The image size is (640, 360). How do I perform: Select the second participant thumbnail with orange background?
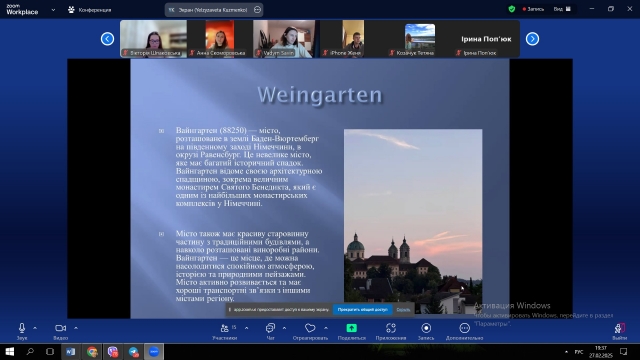[x=220, y=39]
